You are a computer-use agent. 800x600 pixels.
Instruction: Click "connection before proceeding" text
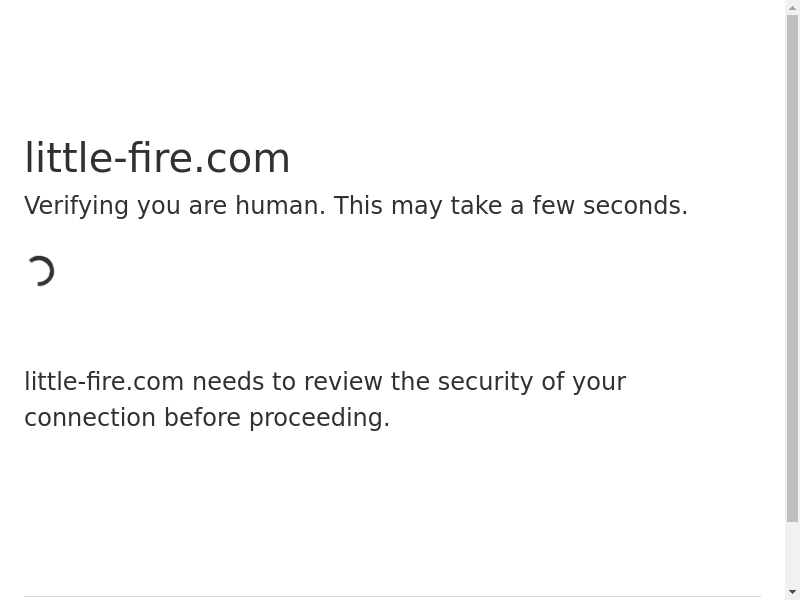pos(207,418)
